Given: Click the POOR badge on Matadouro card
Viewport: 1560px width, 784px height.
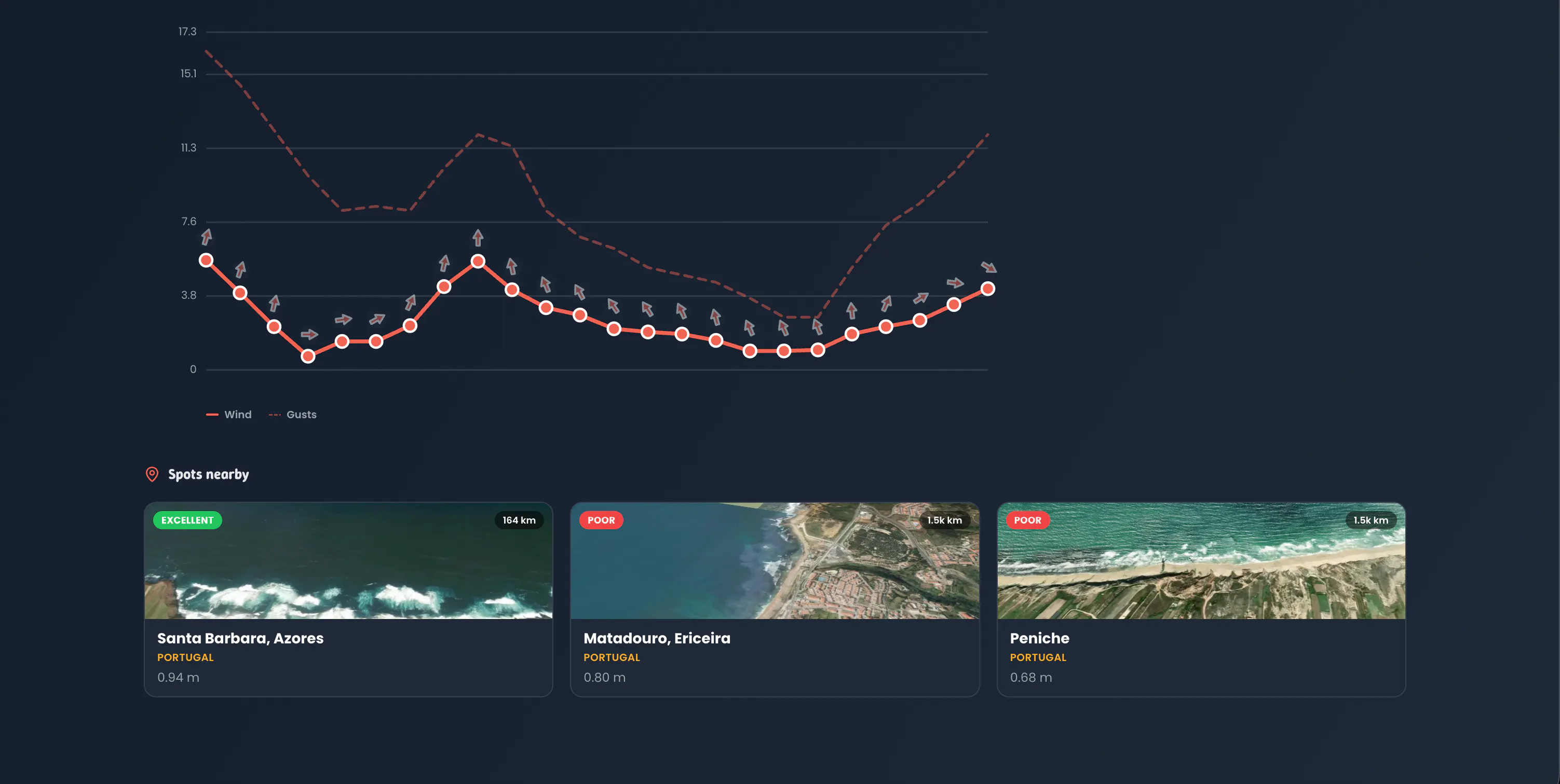Looking at the screenshot, I should [x=601, y=520].
